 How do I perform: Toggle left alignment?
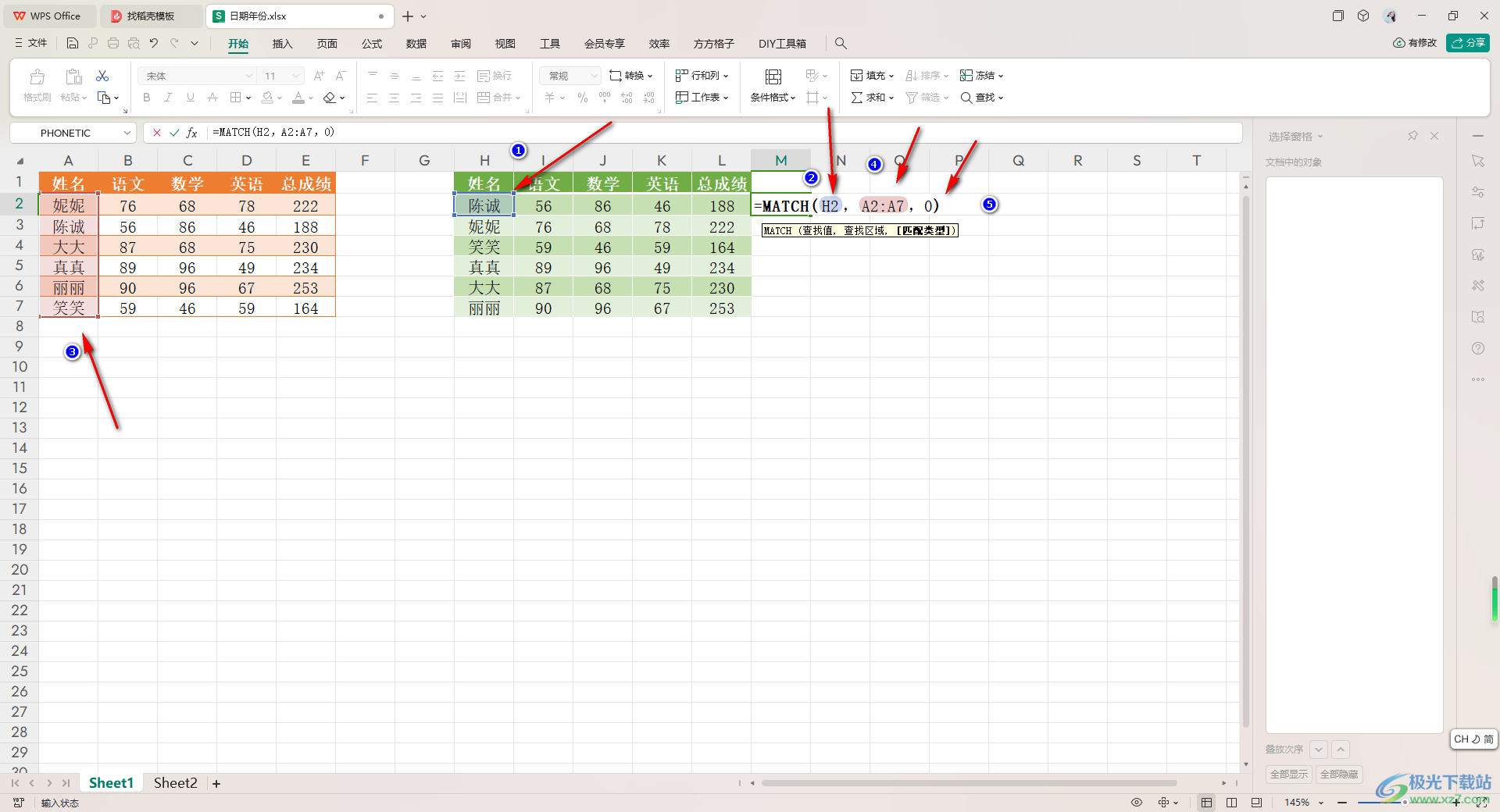click(373, 98)
